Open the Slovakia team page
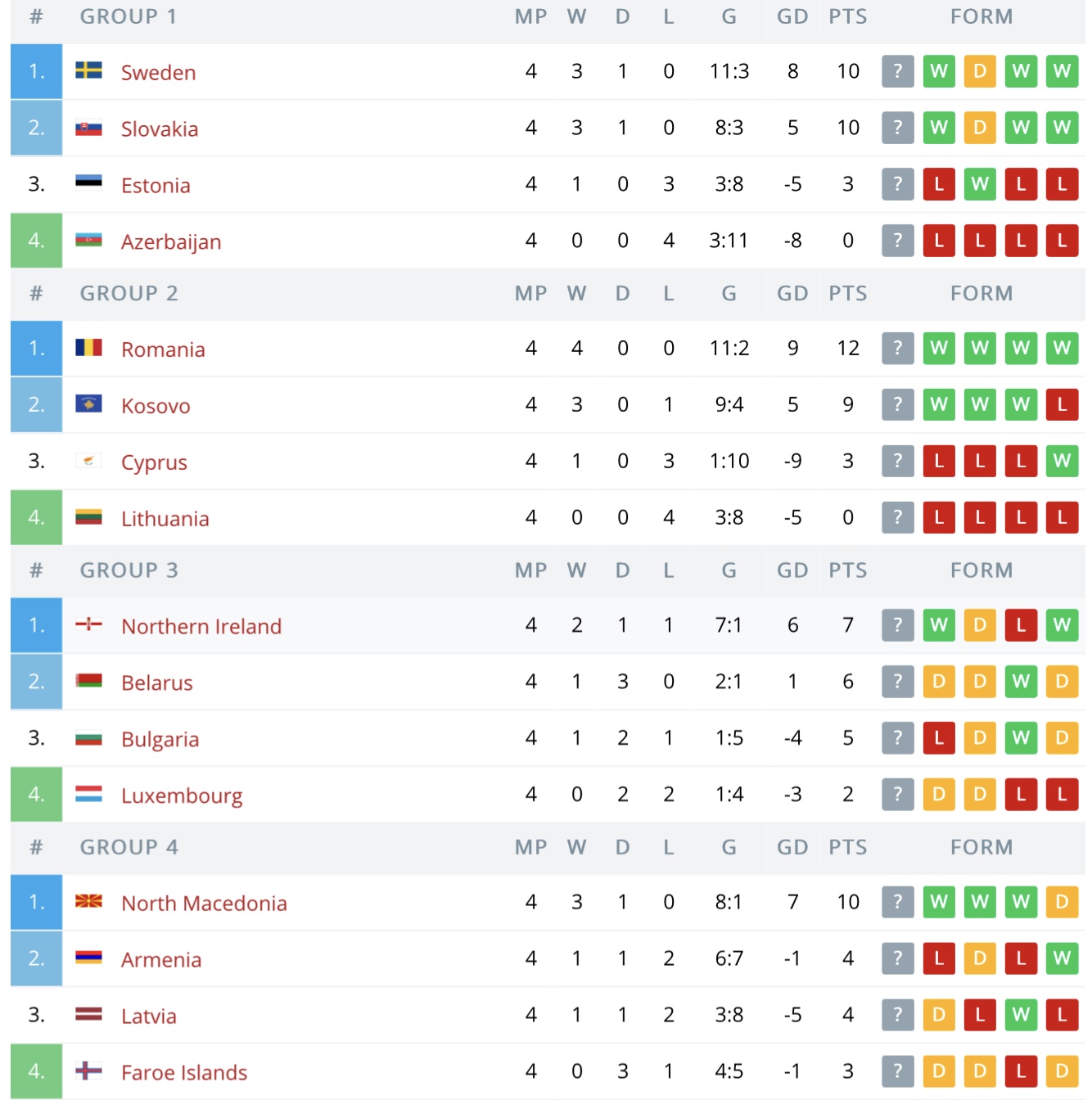 160,129
